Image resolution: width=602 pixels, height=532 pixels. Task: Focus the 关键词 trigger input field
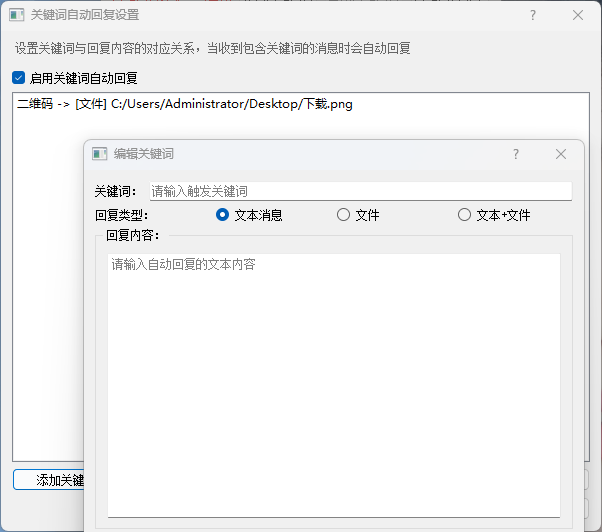click(360, 191)
